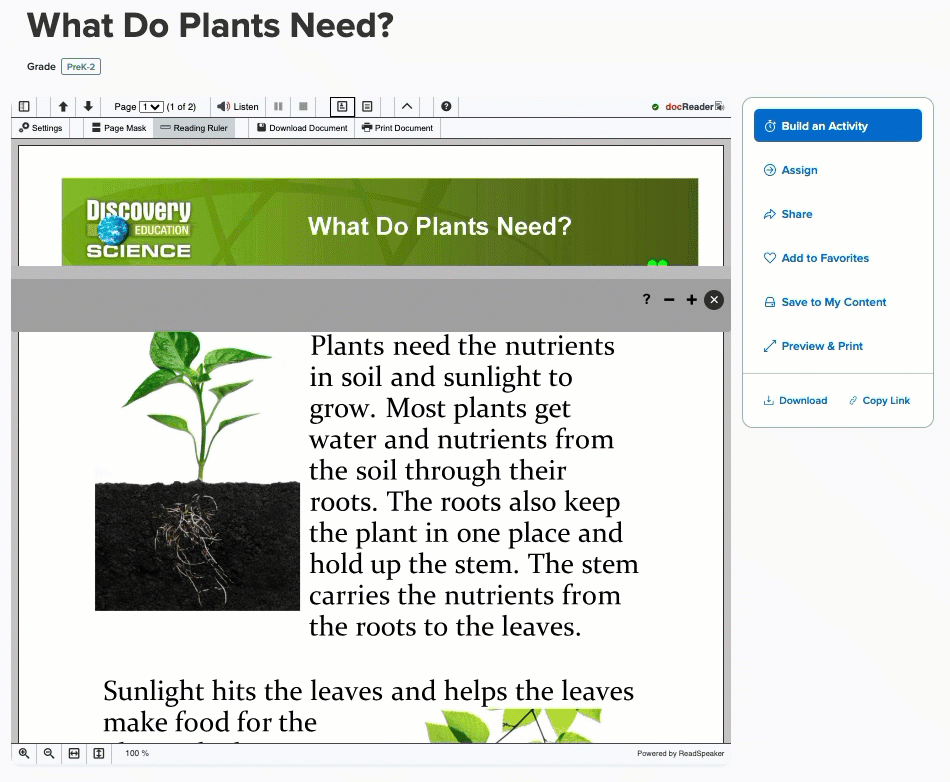Click the PreK-2 grade tag
Screen dimensions: 950x782
pyautogui.click(x=81, y=67)
